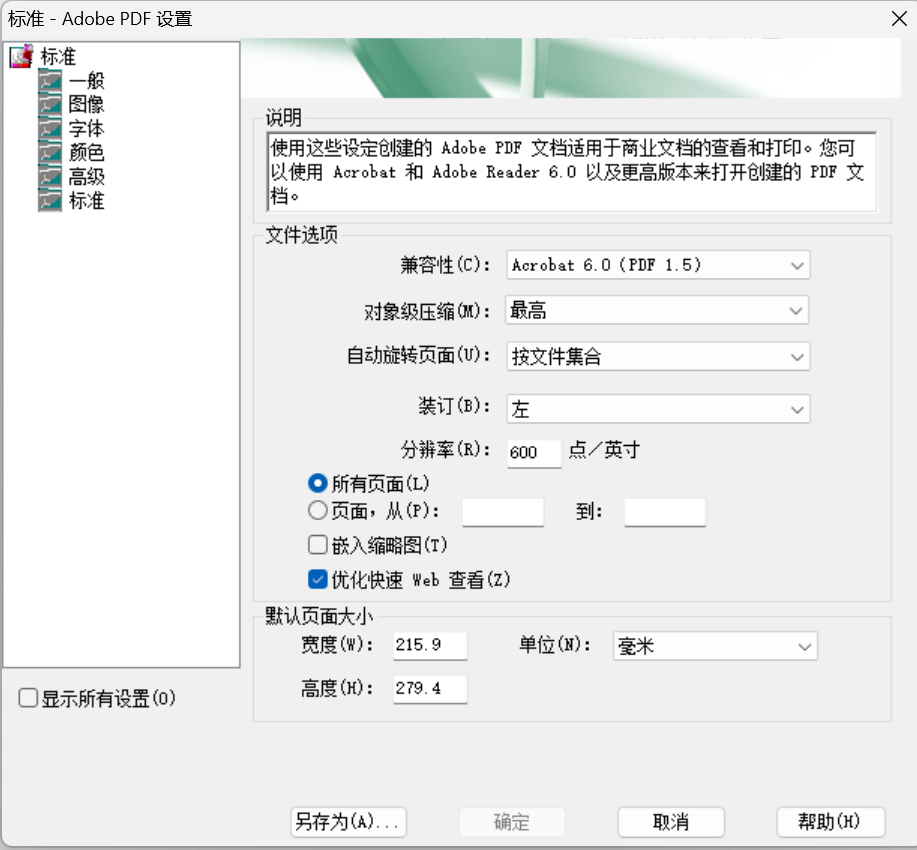Open the 装订(B) dropdown
917x850 pixels.
click(x=658, y=408)
